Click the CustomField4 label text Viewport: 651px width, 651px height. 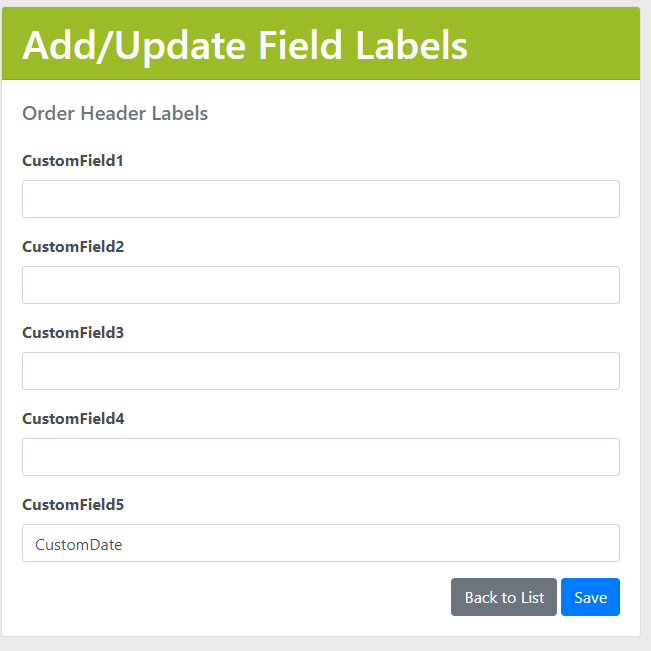tap(73, 418)
